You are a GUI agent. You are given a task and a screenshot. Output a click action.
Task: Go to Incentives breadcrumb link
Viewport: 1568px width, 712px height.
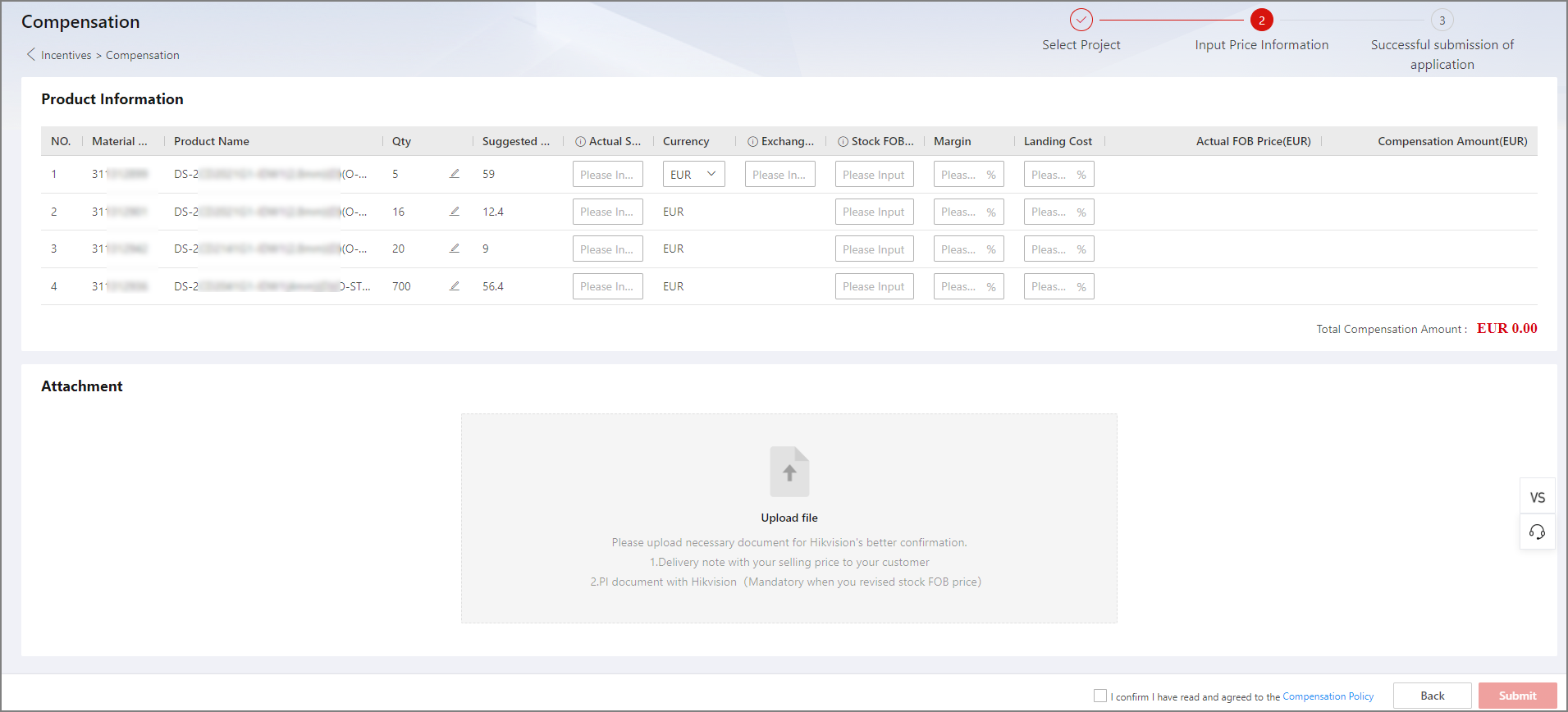tap(66, 55)
